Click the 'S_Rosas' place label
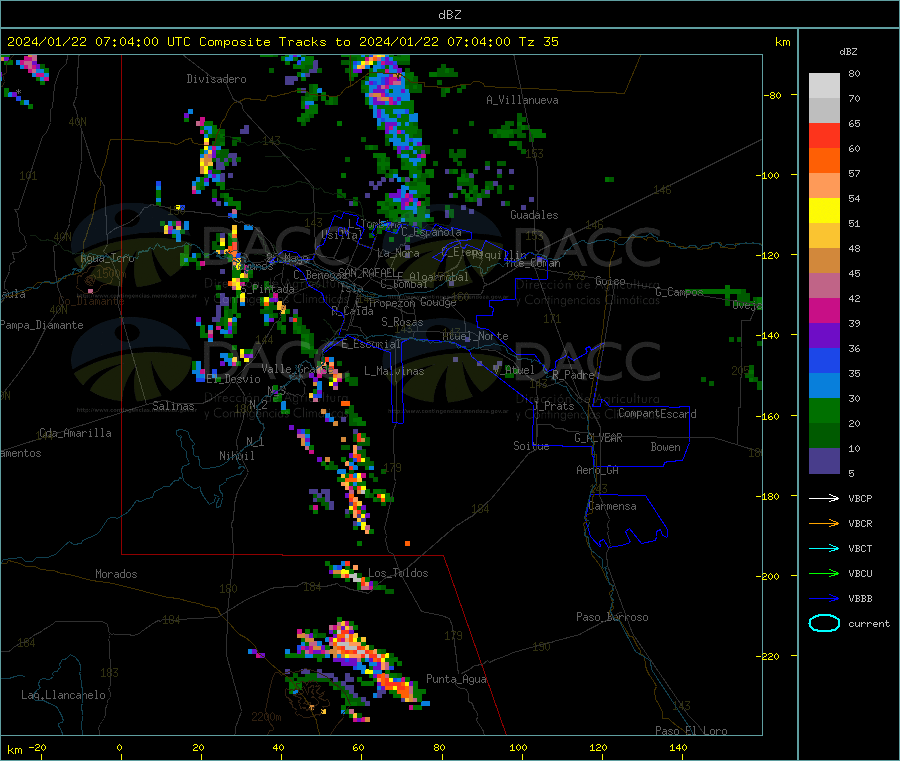 coord(402,322)
